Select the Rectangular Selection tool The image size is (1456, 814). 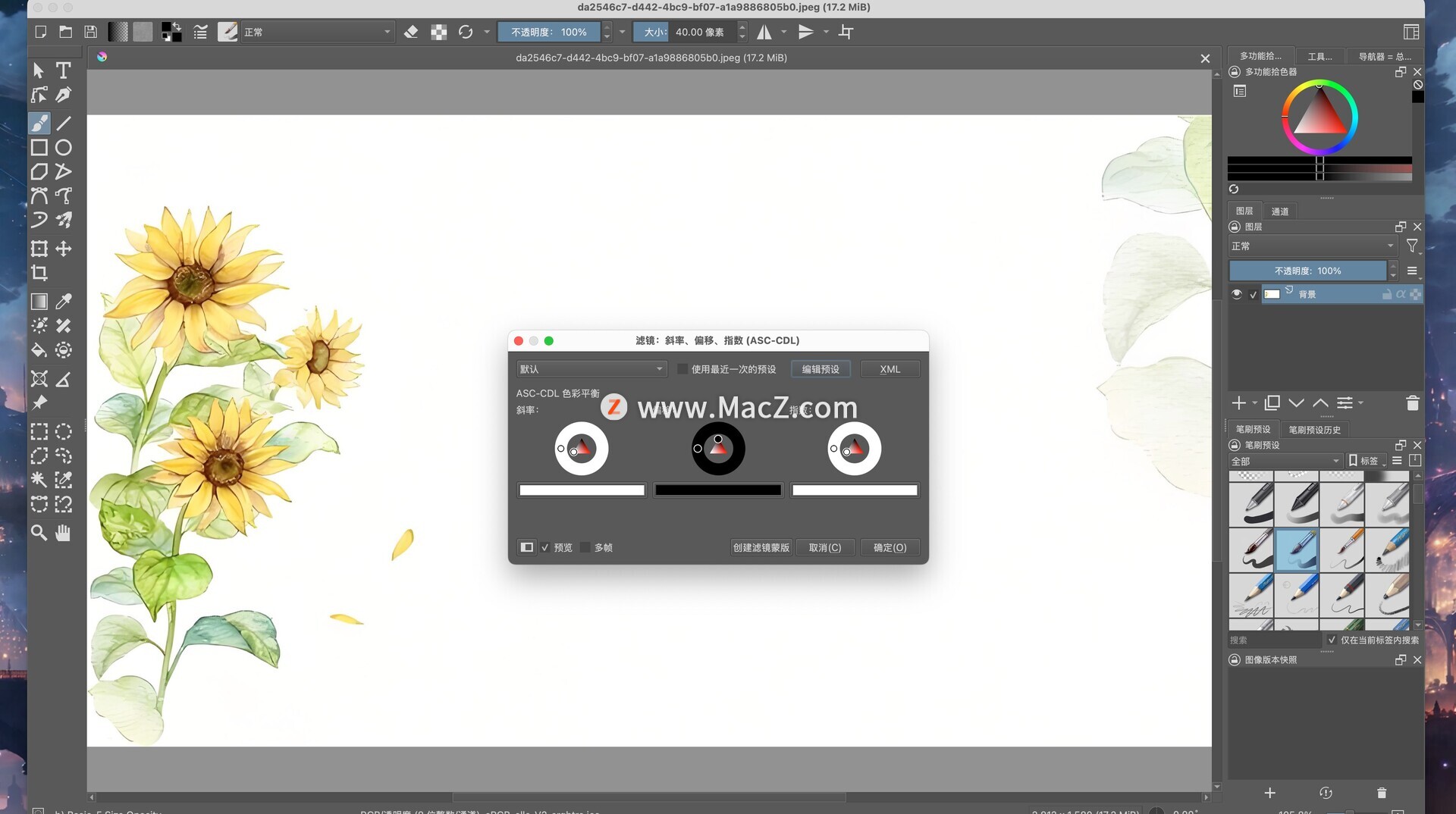pyautogui.click(x=39, y=432)
